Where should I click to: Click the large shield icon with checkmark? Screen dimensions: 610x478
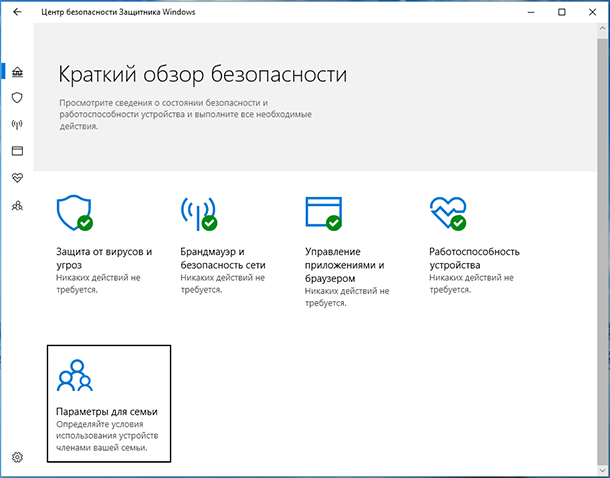pos(75,213)
